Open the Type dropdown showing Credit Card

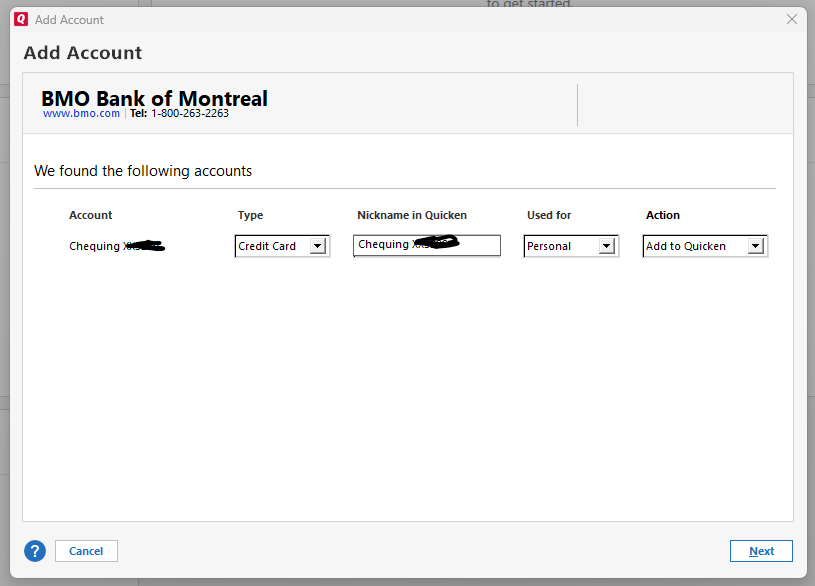(282, 246)
